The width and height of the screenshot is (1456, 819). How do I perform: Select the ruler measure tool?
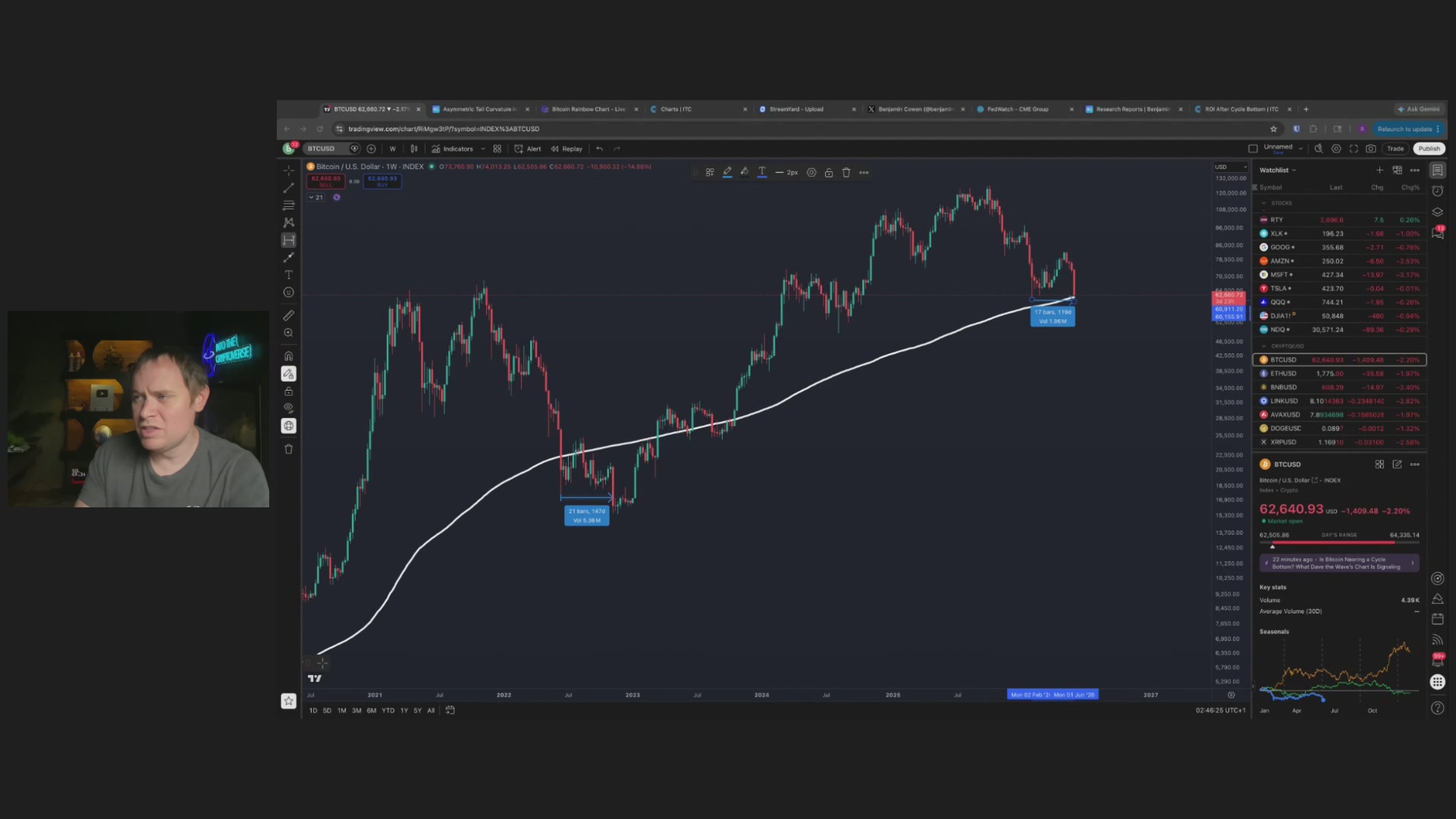click(289, 315)
